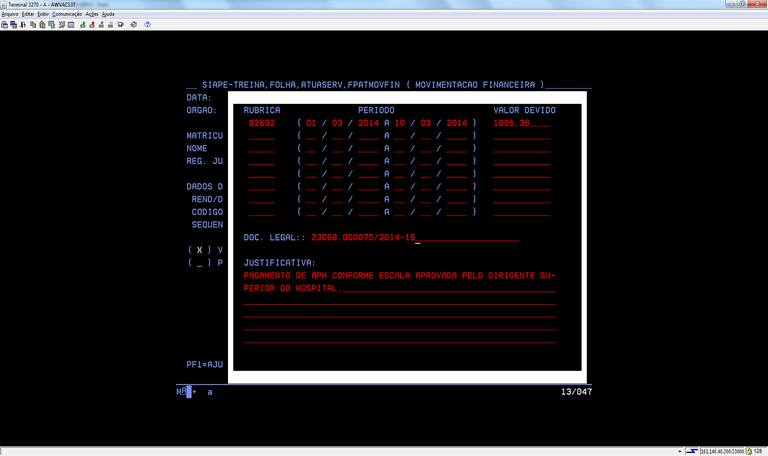Click the Justificativa text starting with PAGAMENTO

[398, 275]
